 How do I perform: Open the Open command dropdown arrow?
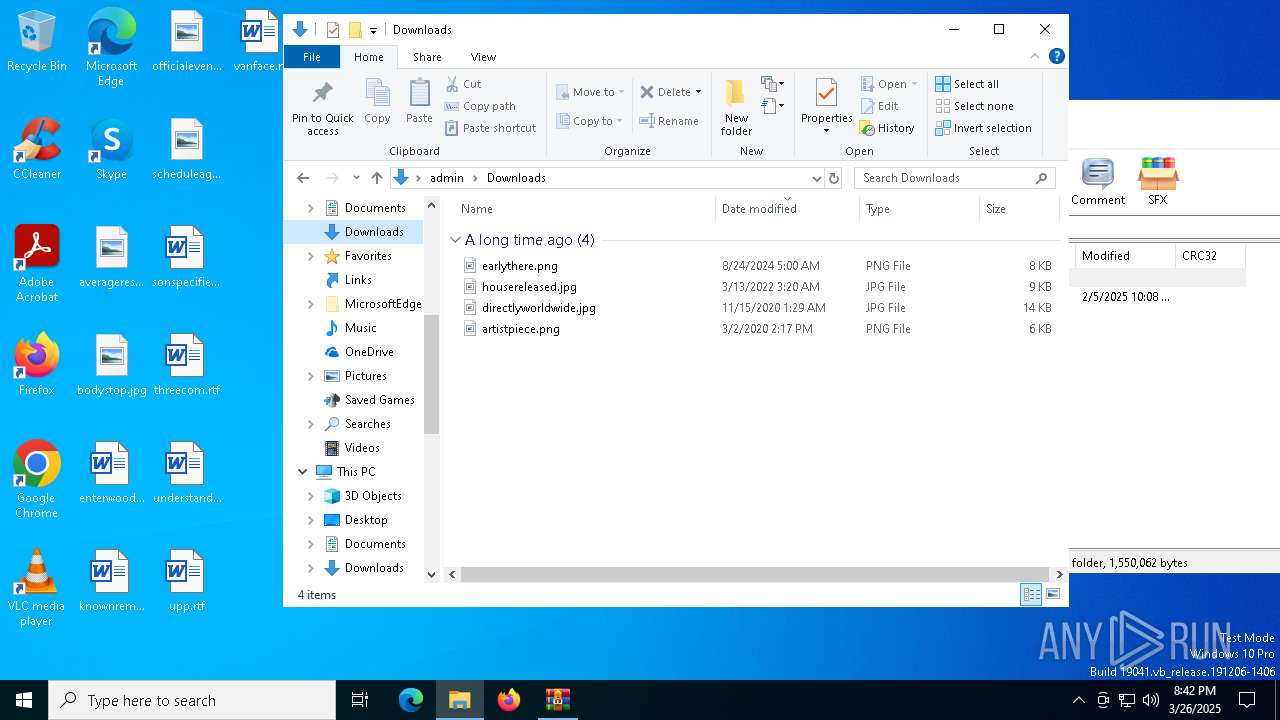click(914, 84)
